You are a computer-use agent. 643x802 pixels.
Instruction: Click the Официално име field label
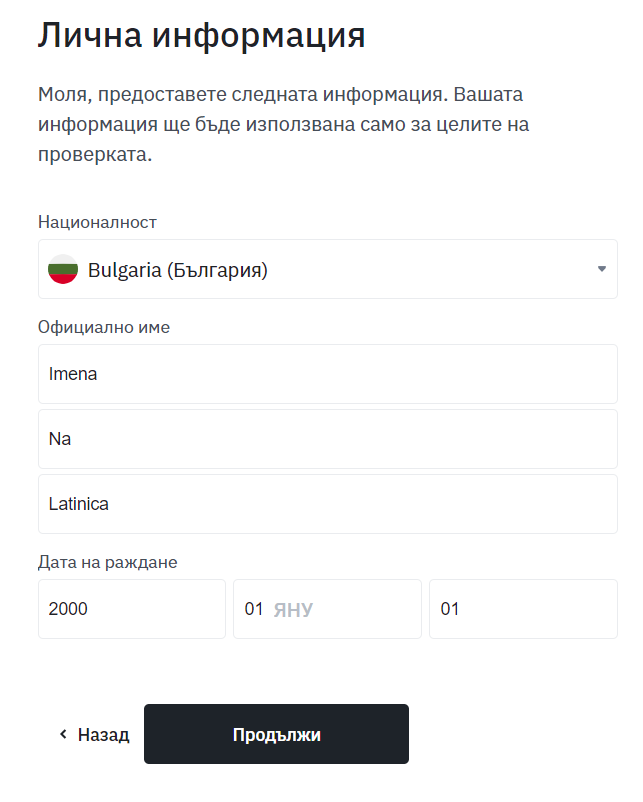104,327
